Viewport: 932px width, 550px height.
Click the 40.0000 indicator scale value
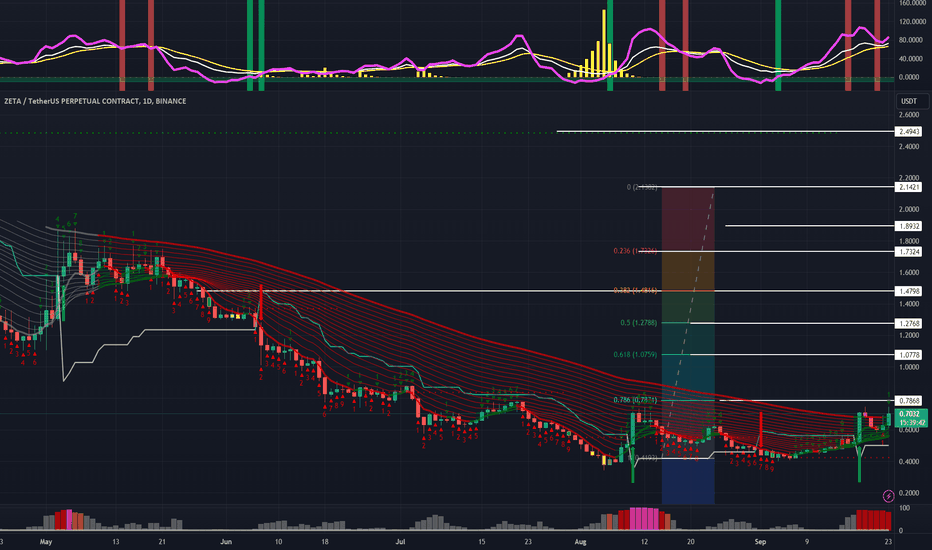912,58
